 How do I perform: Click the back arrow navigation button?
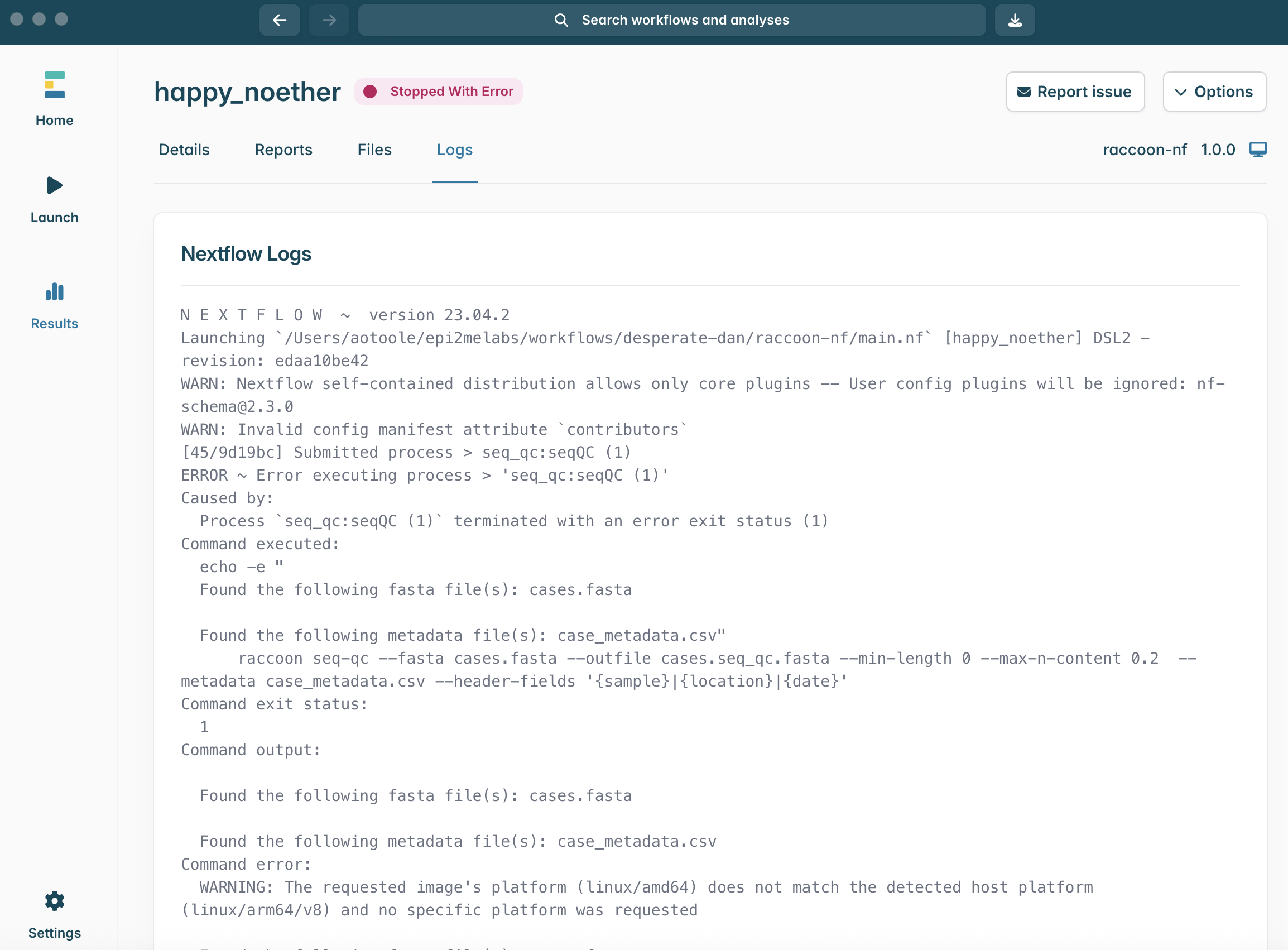(x=280, y=20)
